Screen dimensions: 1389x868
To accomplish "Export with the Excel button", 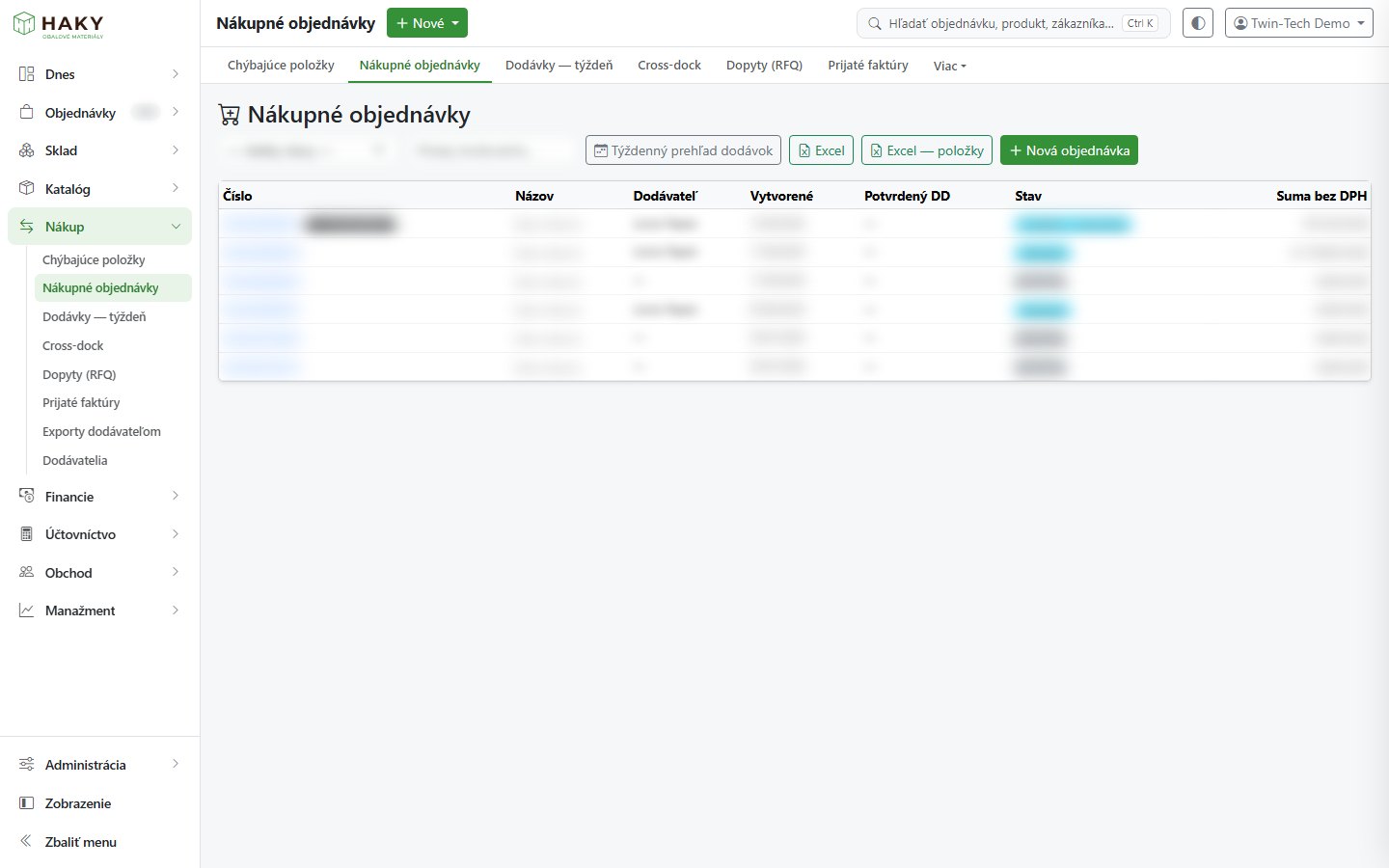I will [821, 150].
